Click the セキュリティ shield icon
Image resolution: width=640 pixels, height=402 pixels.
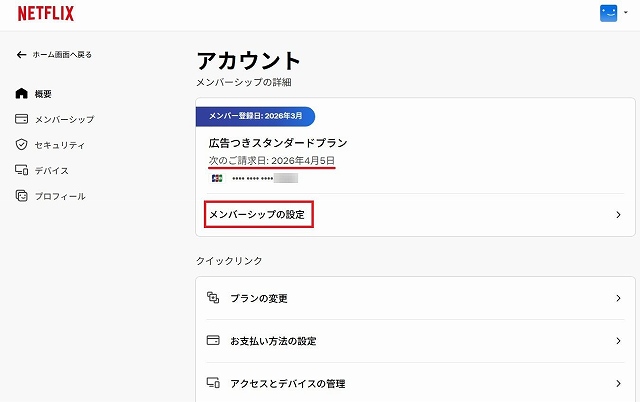[x=21, y=145]
